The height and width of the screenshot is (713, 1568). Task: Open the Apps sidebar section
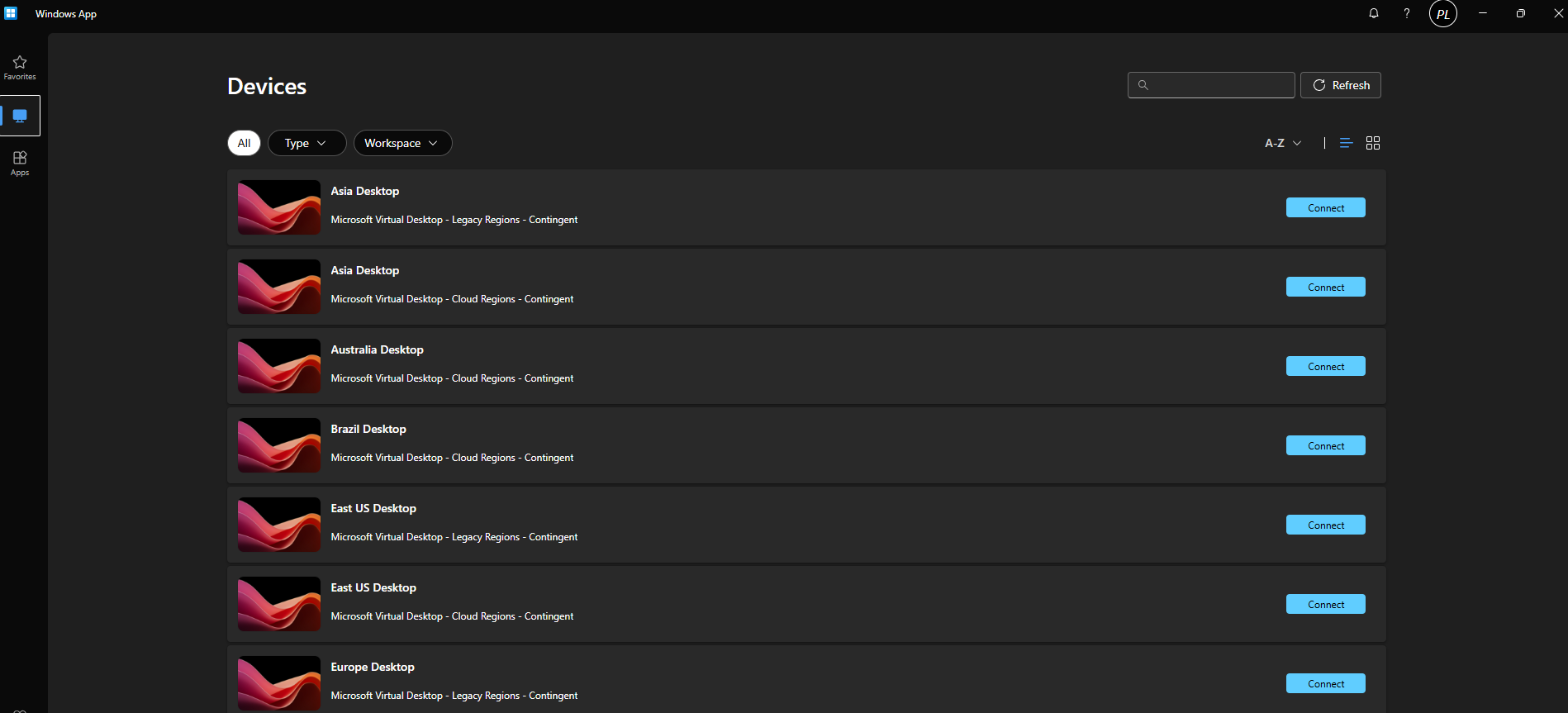point(20,164)
